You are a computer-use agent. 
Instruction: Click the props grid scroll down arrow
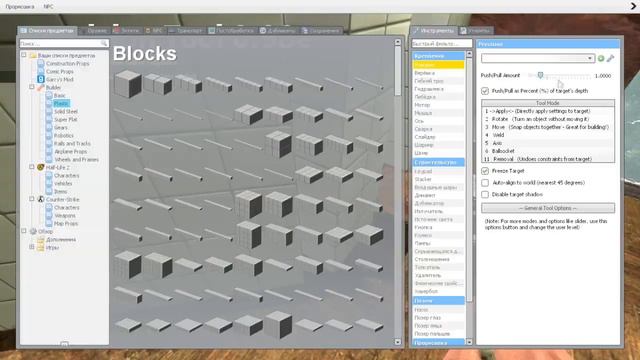398,342
